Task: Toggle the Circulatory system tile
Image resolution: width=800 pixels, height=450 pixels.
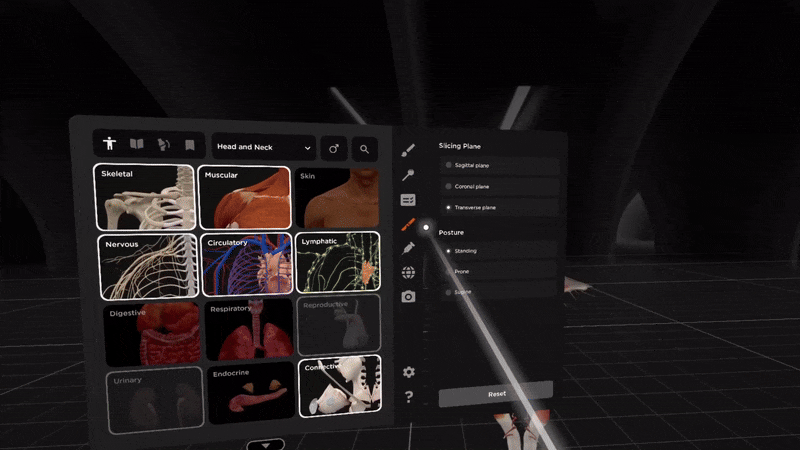Action: [x=247, y=264]
